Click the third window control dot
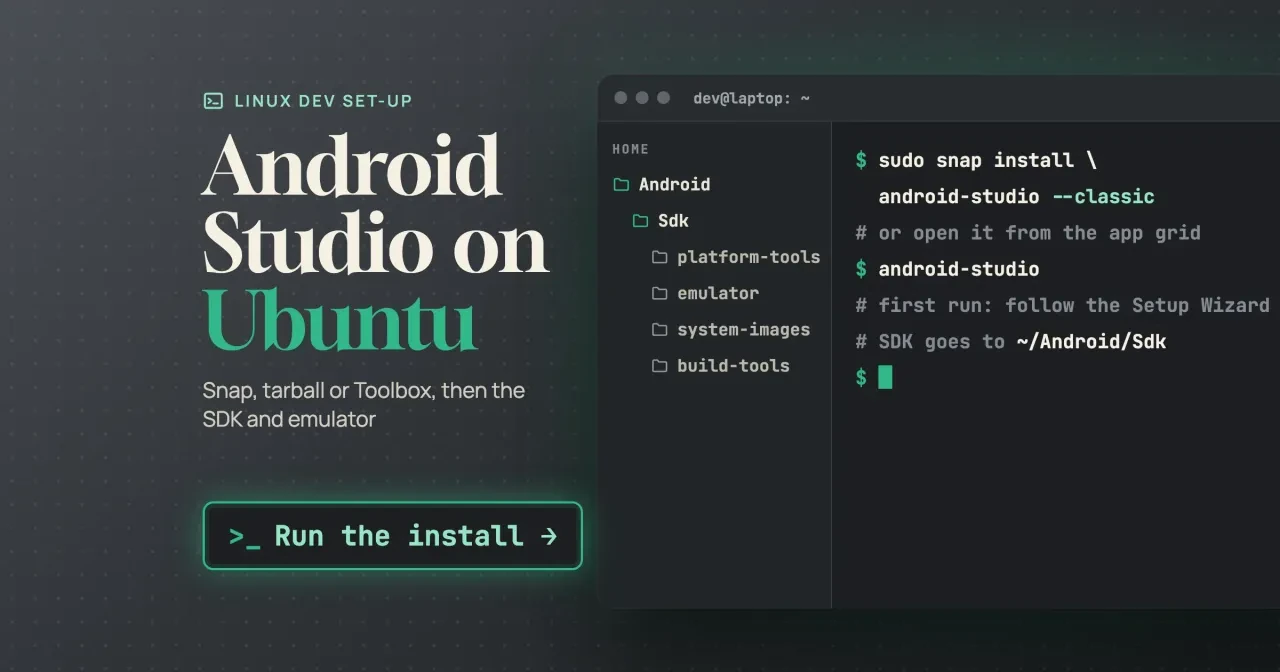Screen dimensions: 1280x672 tap(664, 98)
